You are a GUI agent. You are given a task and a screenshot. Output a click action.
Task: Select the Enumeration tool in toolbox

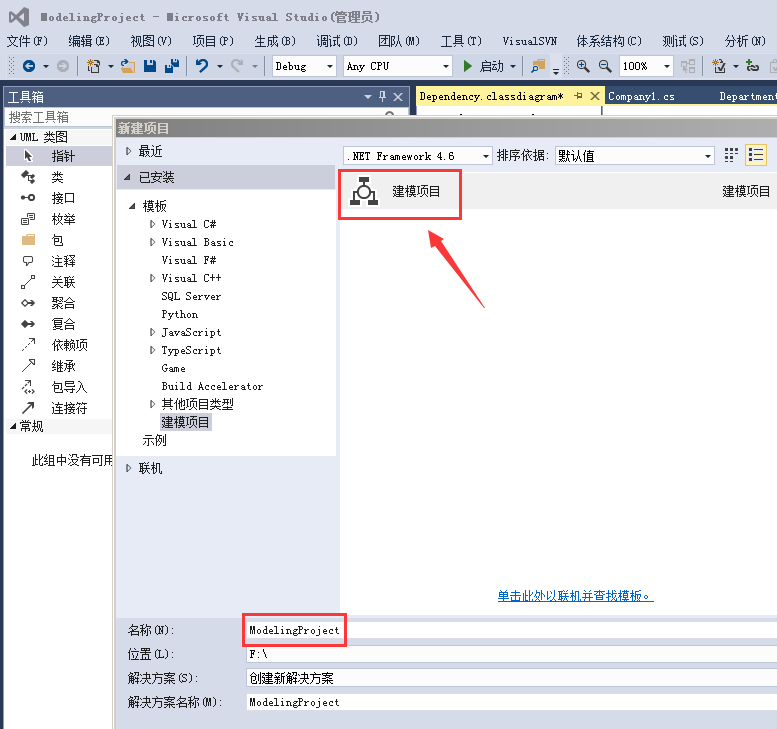pos(58,219)
